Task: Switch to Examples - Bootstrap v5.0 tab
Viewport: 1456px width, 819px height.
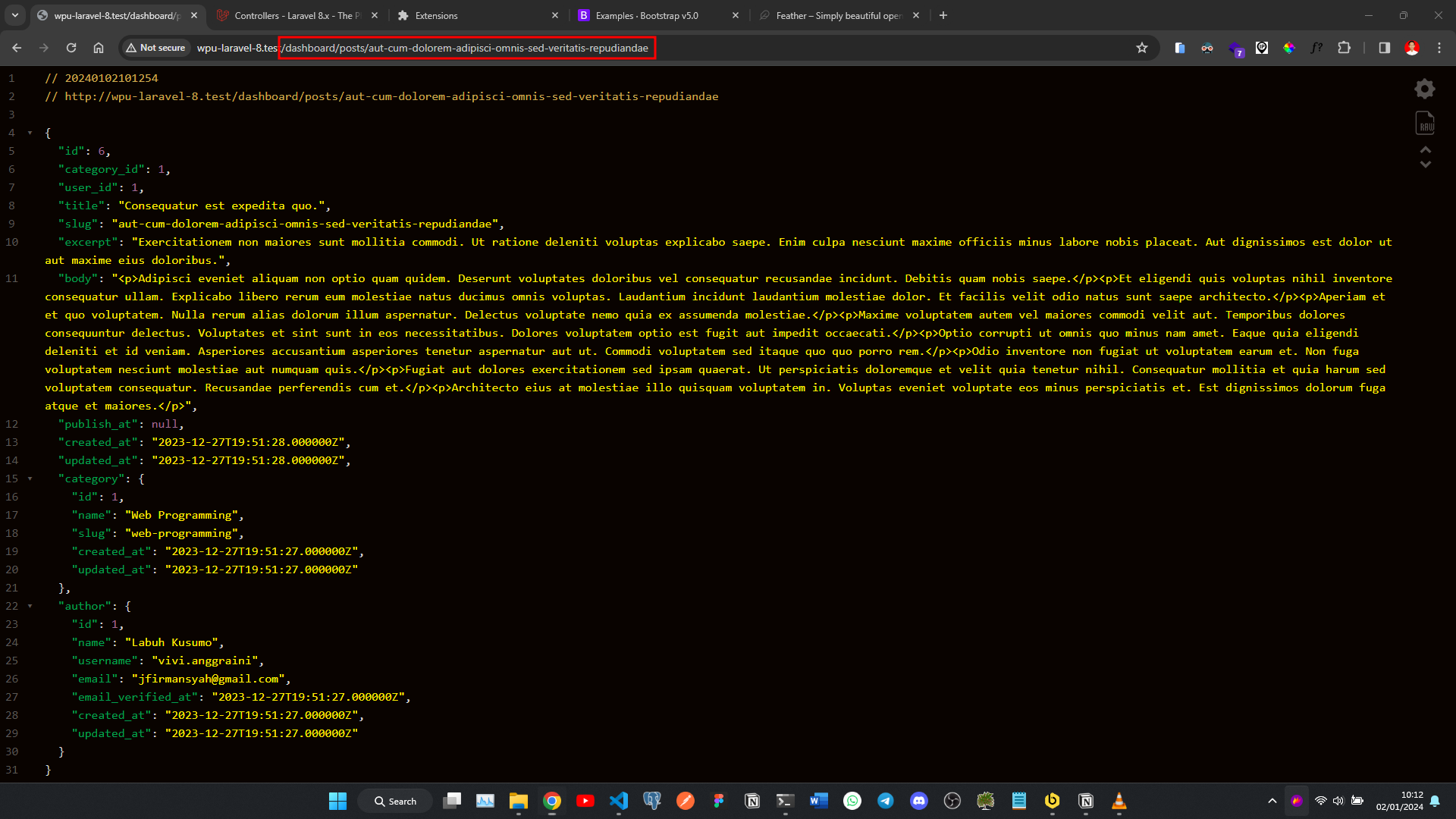Action: coord(647,15)
